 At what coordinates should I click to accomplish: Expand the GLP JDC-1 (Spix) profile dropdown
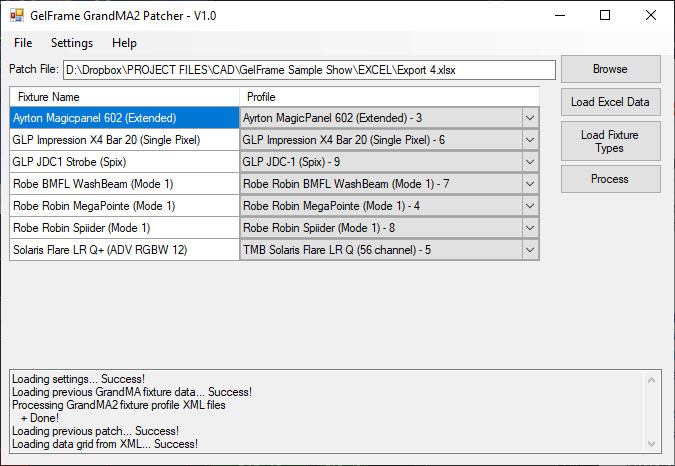coord(530,162)
